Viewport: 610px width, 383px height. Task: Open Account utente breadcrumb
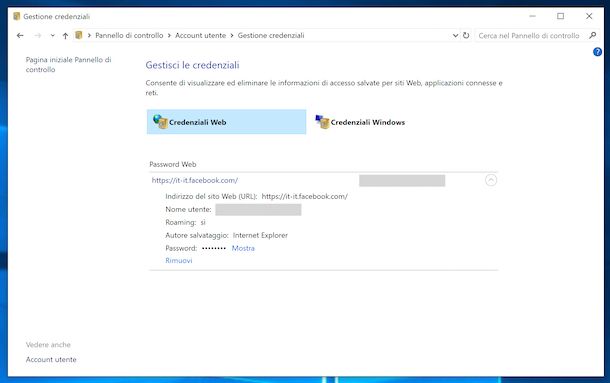pos(200,35)
